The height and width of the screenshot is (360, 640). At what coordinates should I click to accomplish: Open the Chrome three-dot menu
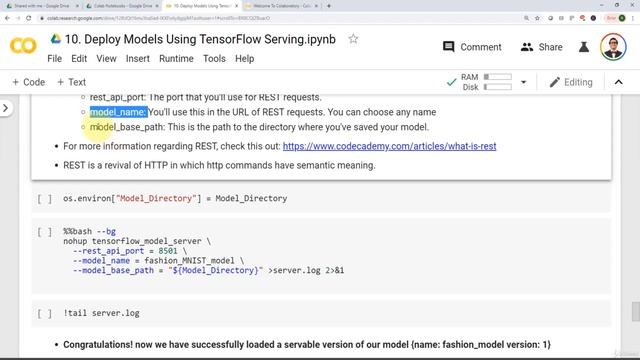pyautogui.click(x=633, y=18)
